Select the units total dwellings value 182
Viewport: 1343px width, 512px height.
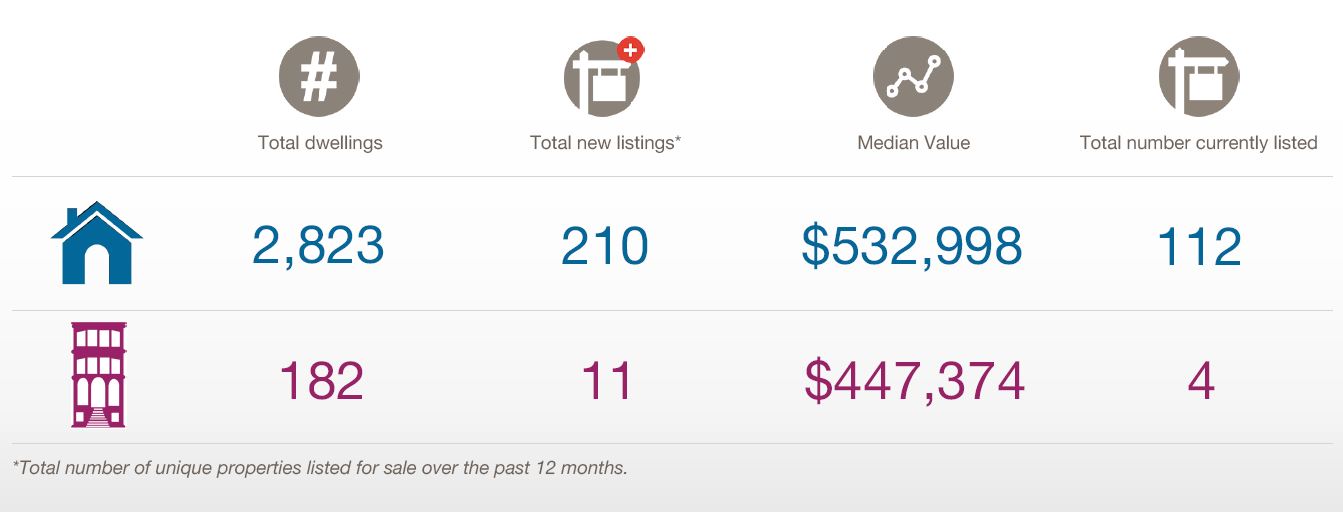(320, 380)
